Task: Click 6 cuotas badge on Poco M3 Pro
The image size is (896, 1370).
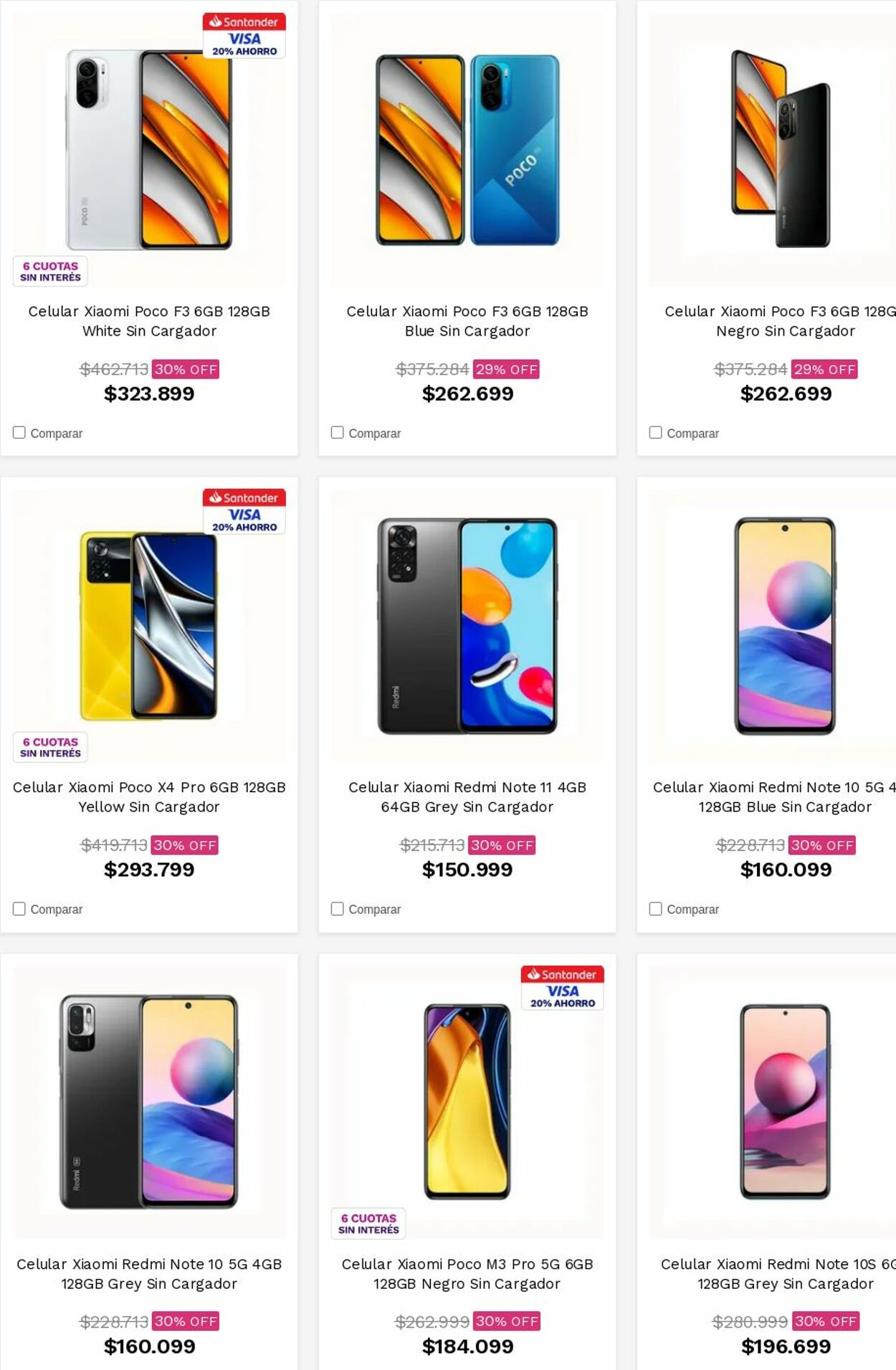Action: [368, 1224]
